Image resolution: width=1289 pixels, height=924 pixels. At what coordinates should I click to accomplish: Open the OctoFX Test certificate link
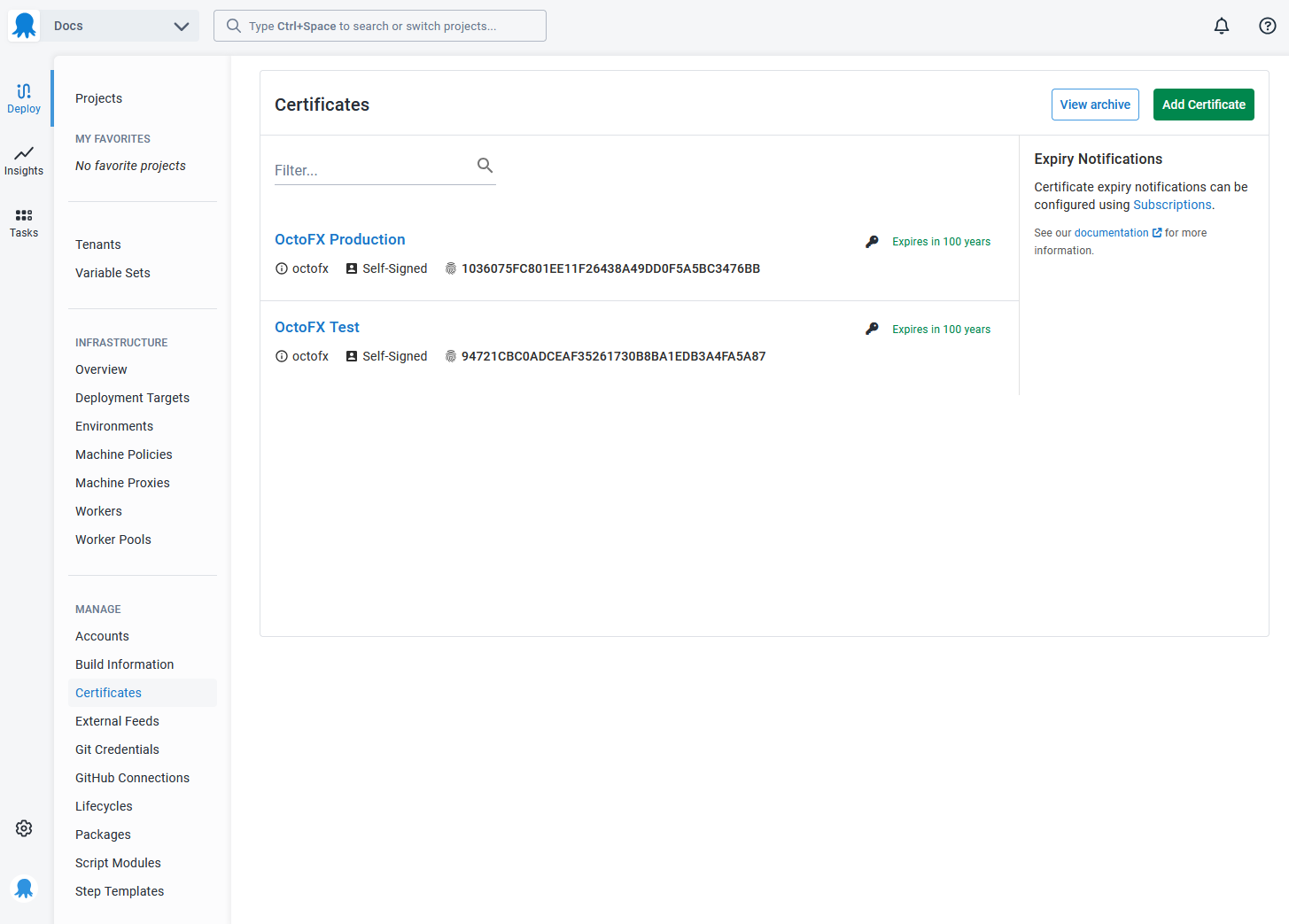click(x=317, y=327)
